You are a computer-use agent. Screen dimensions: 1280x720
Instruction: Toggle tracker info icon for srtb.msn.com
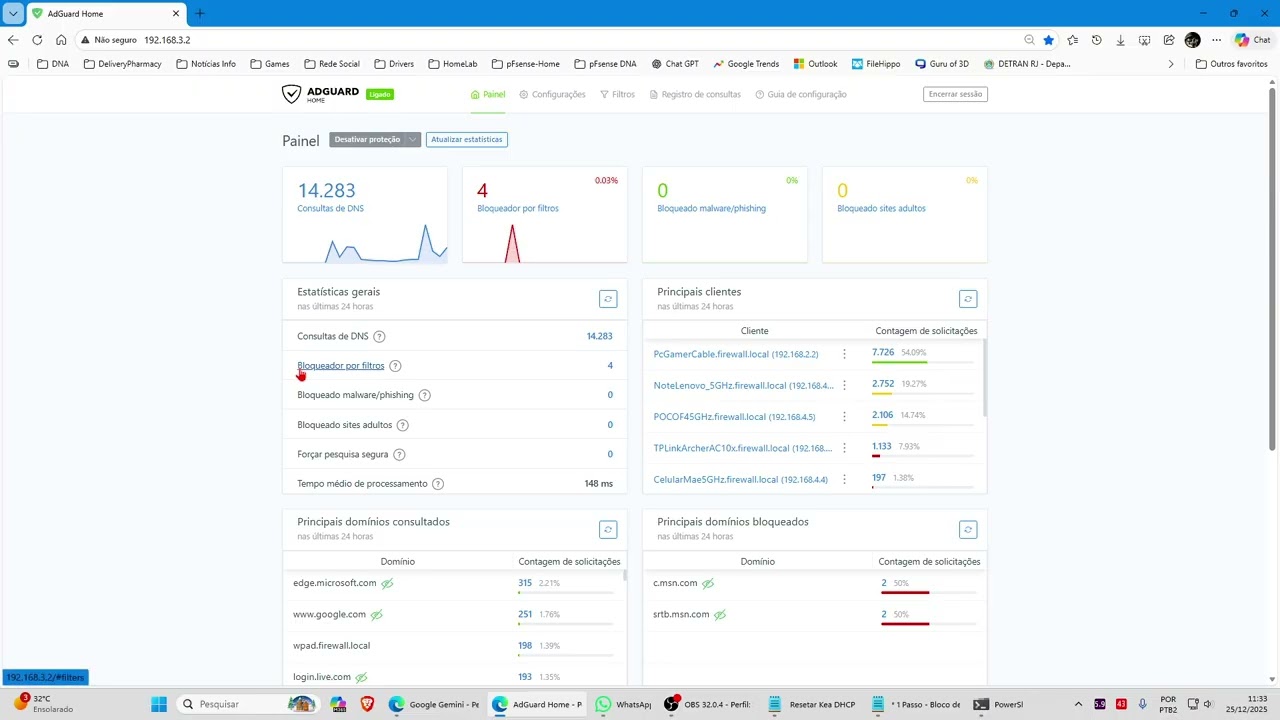pyautogui.click(x=719, y=614)
